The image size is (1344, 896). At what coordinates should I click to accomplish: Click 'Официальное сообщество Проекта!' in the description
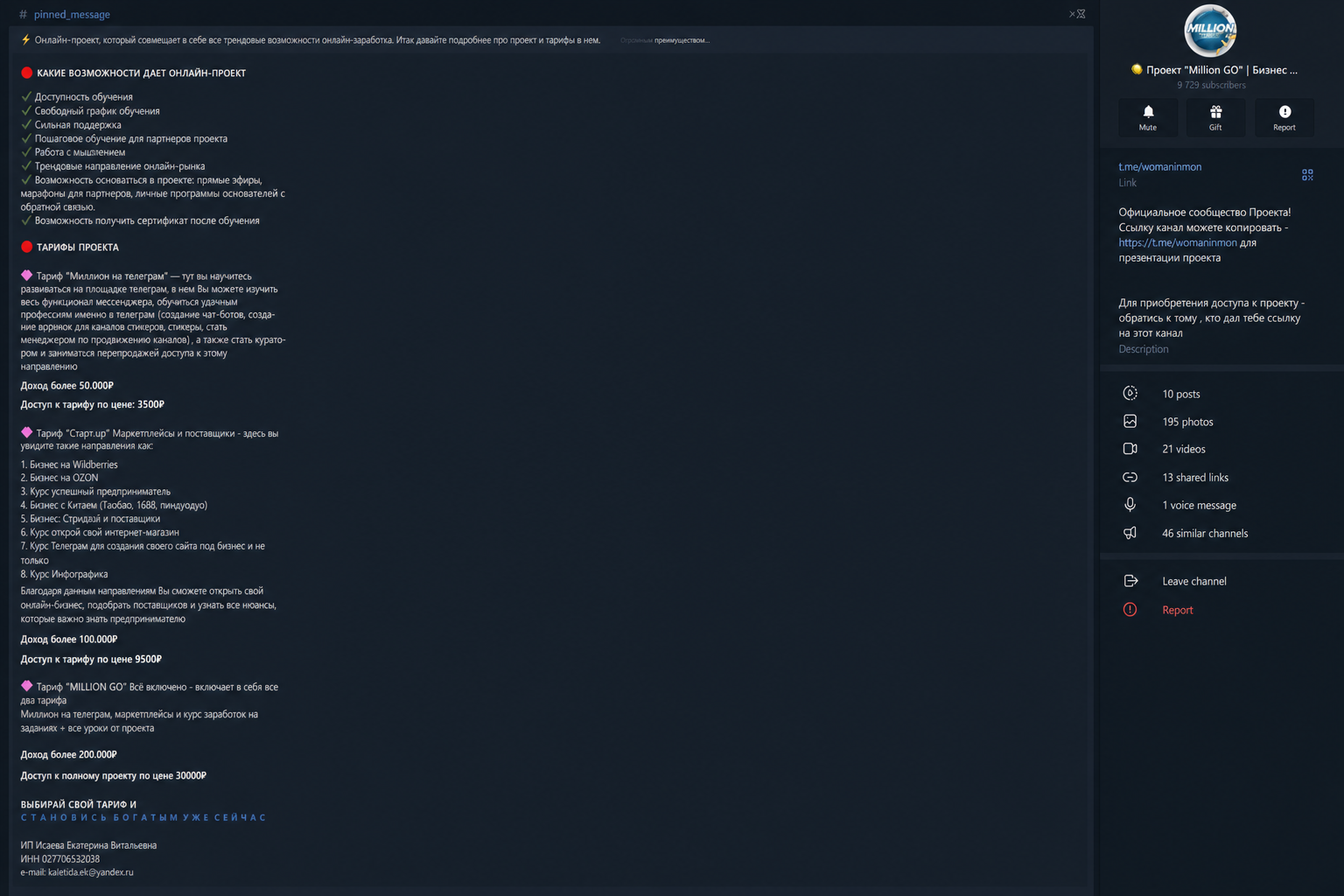[1204, 212]
